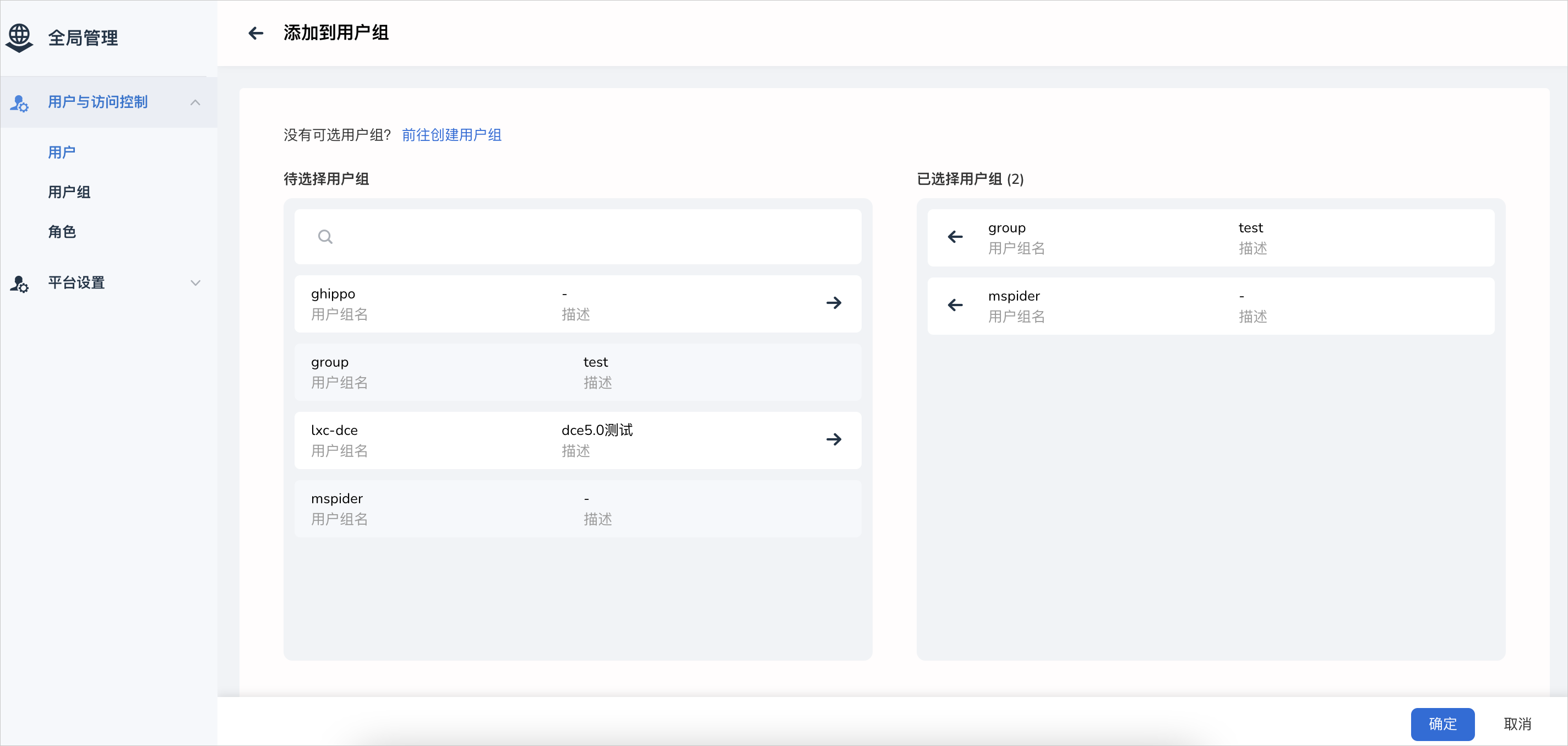The image size is (1568, 746).
Task: Click the 用户与访问控制 user gear icon
Action: (19, 103)
